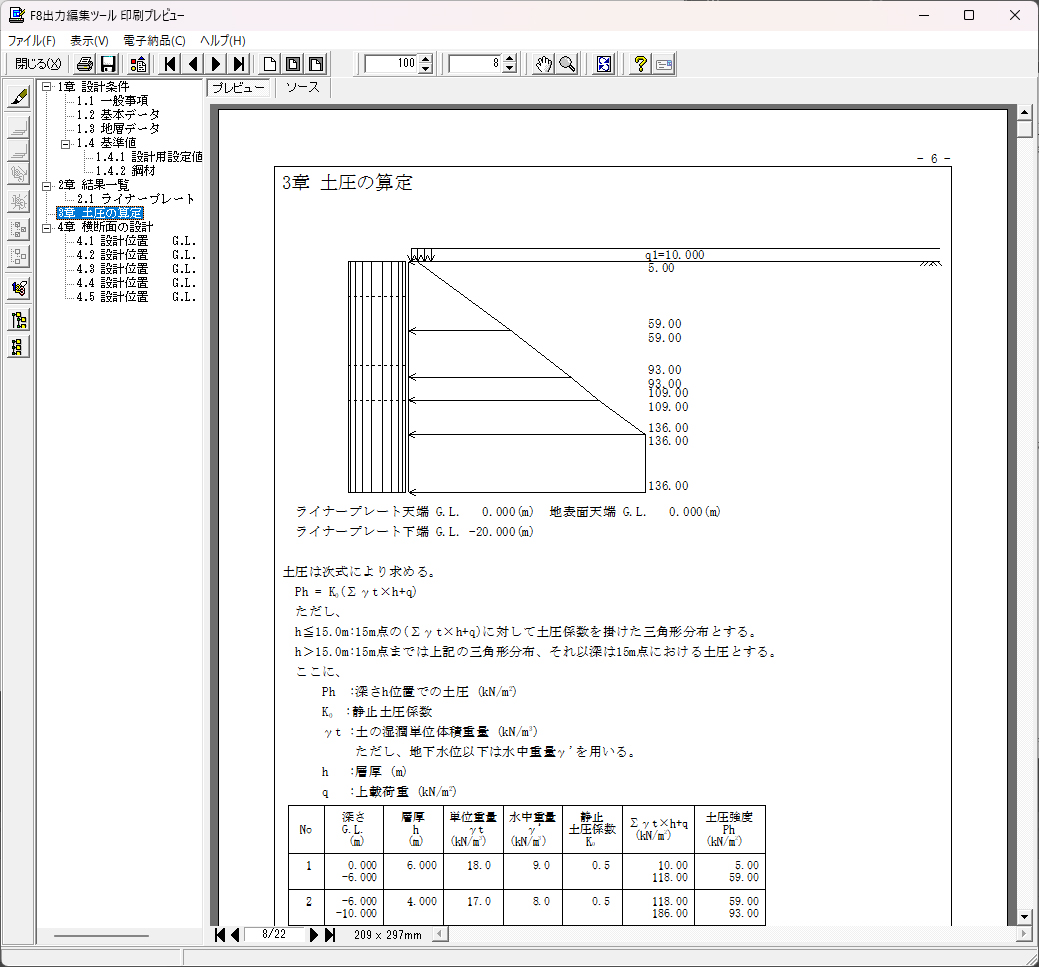Select the blank single-page layout icon
The height and width of the screenshot is (967, 1039).
tap(270, 64)
